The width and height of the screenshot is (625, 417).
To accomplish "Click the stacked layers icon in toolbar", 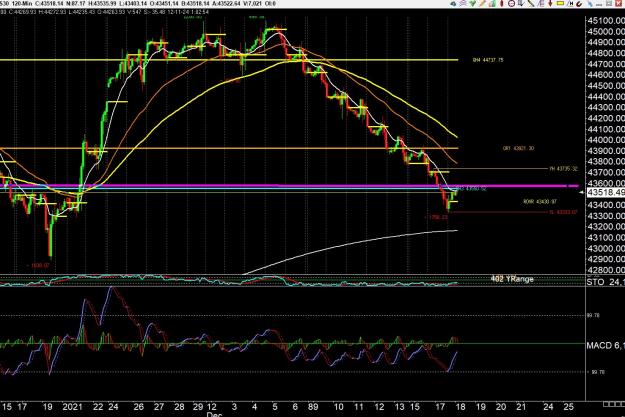I will click(x=463, y=3).
